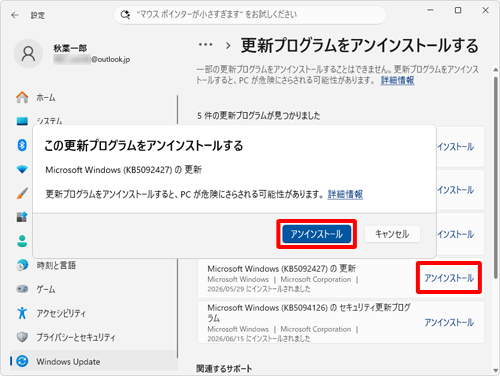Select アクセシビリティ in the sidebar
The width and height of the screenshot is (500, 376).
61,313
